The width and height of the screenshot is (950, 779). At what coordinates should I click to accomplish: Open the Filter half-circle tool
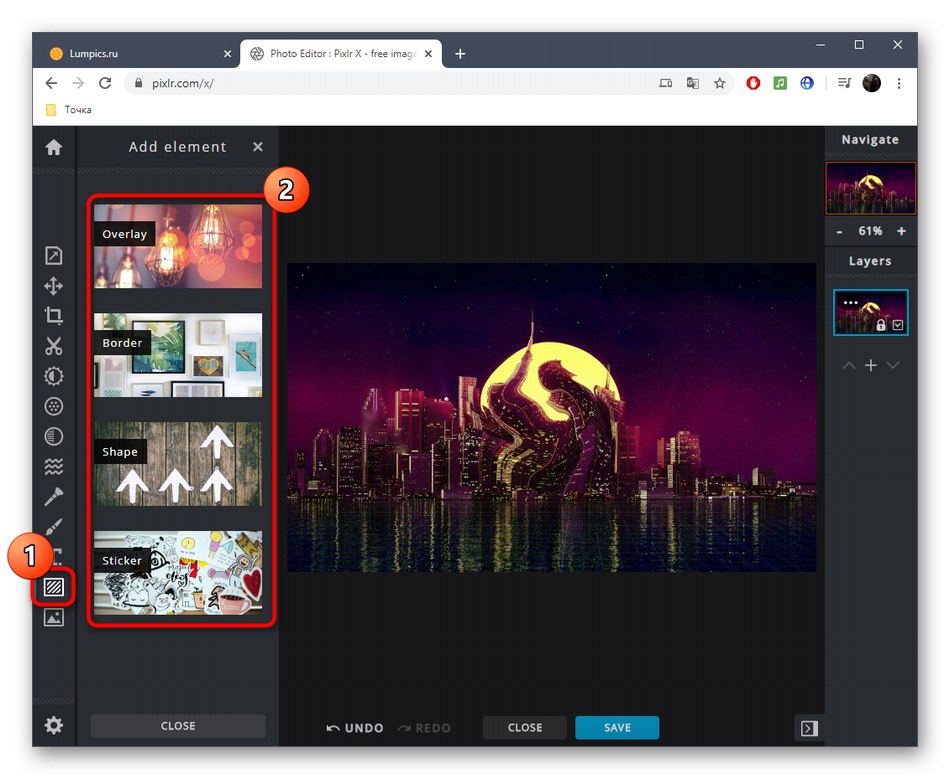tap(53, 436)
